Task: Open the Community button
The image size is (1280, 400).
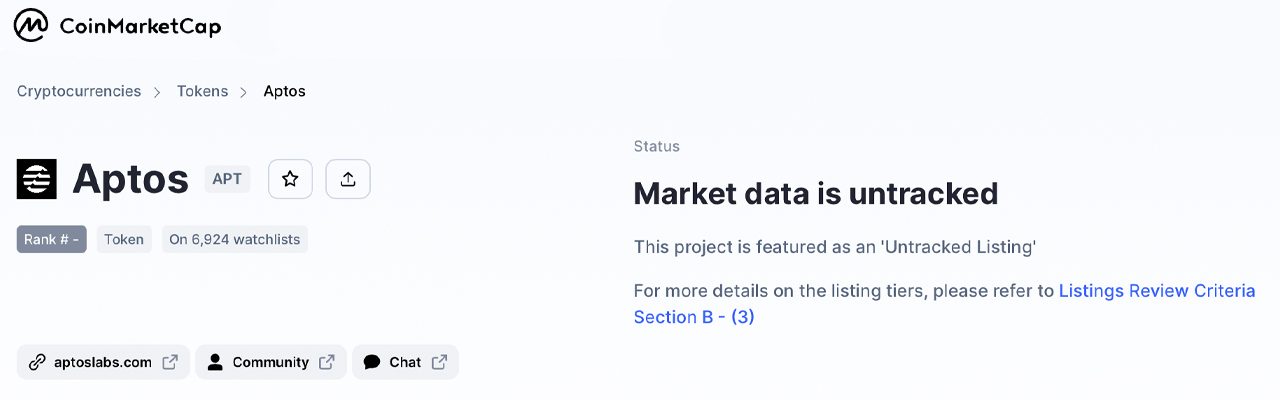Action: coord(270,362)
